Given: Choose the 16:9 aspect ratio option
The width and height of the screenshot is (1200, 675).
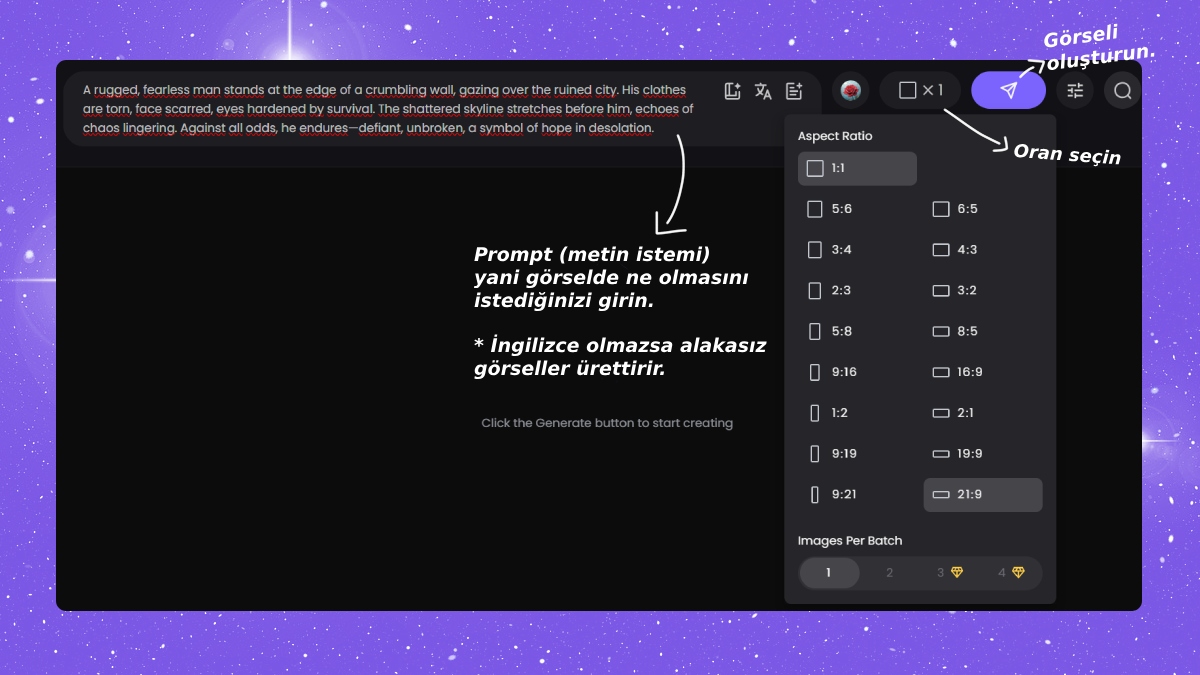Looking at the screenshot, I should coord(982,372).
